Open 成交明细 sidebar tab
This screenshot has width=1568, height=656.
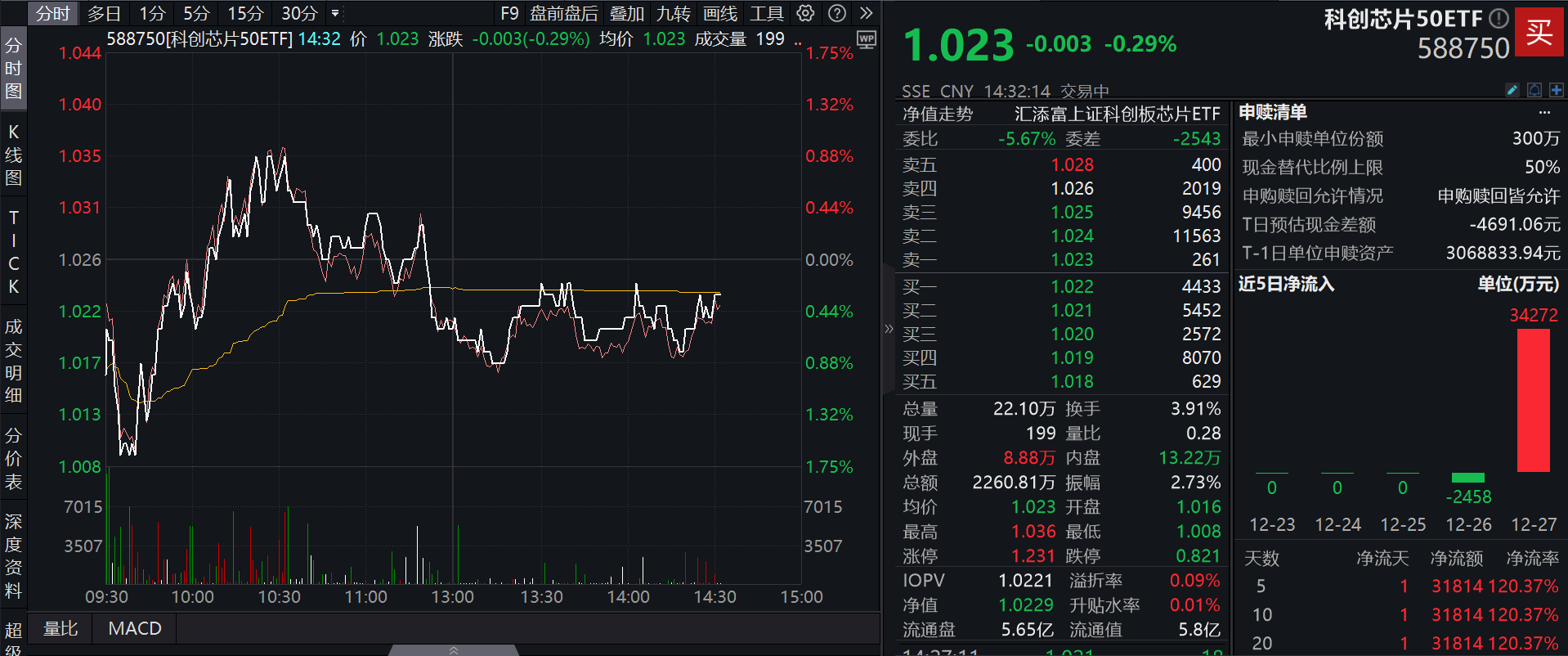coord(13,361)
